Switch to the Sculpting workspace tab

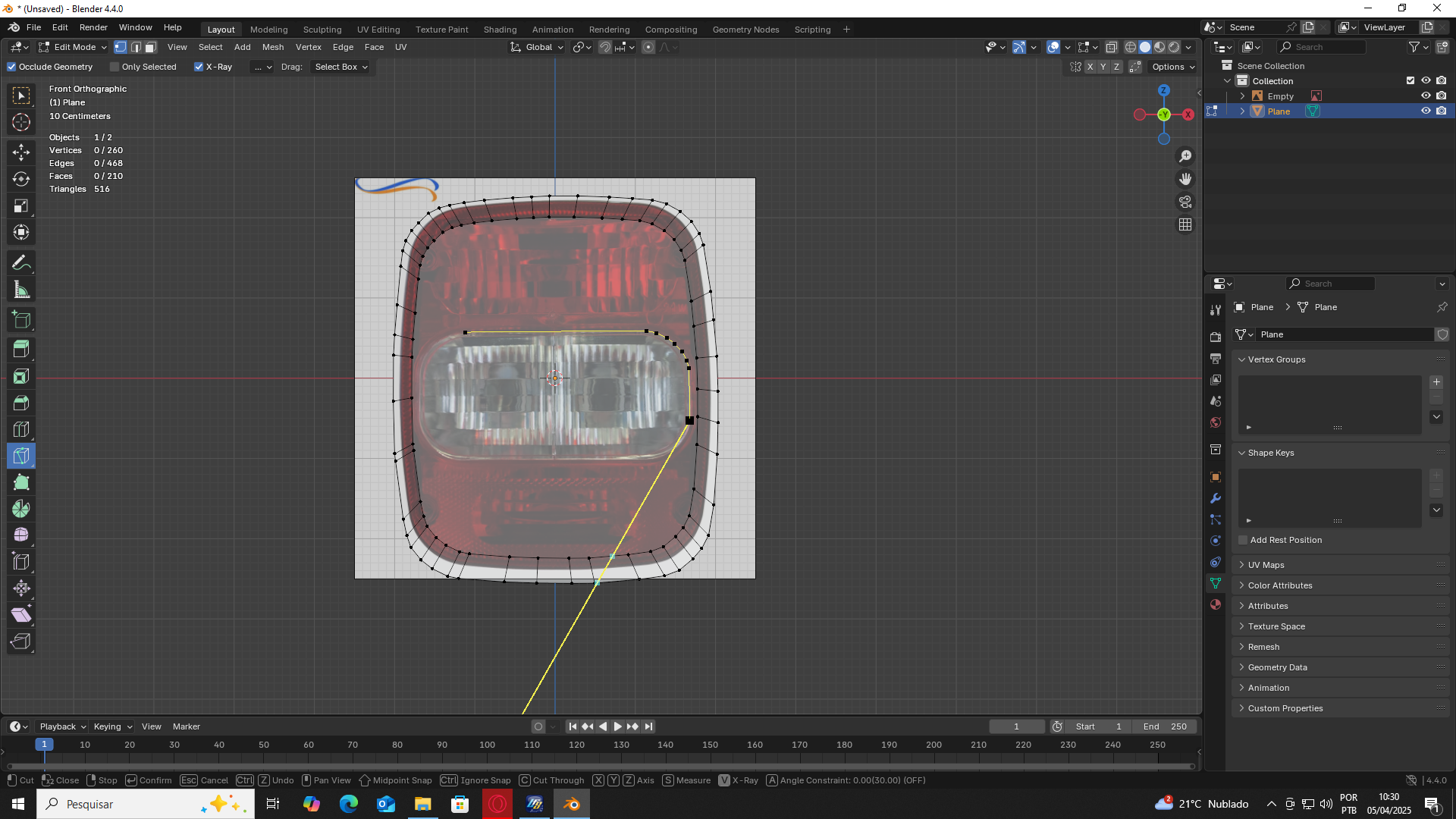pyautogui.click(x=322, y=30)
